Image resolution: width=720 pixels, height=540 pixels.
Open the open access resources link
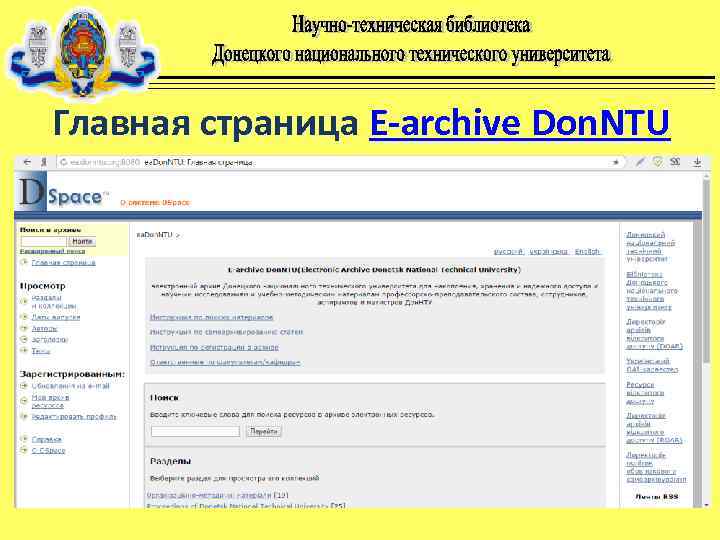645,394
